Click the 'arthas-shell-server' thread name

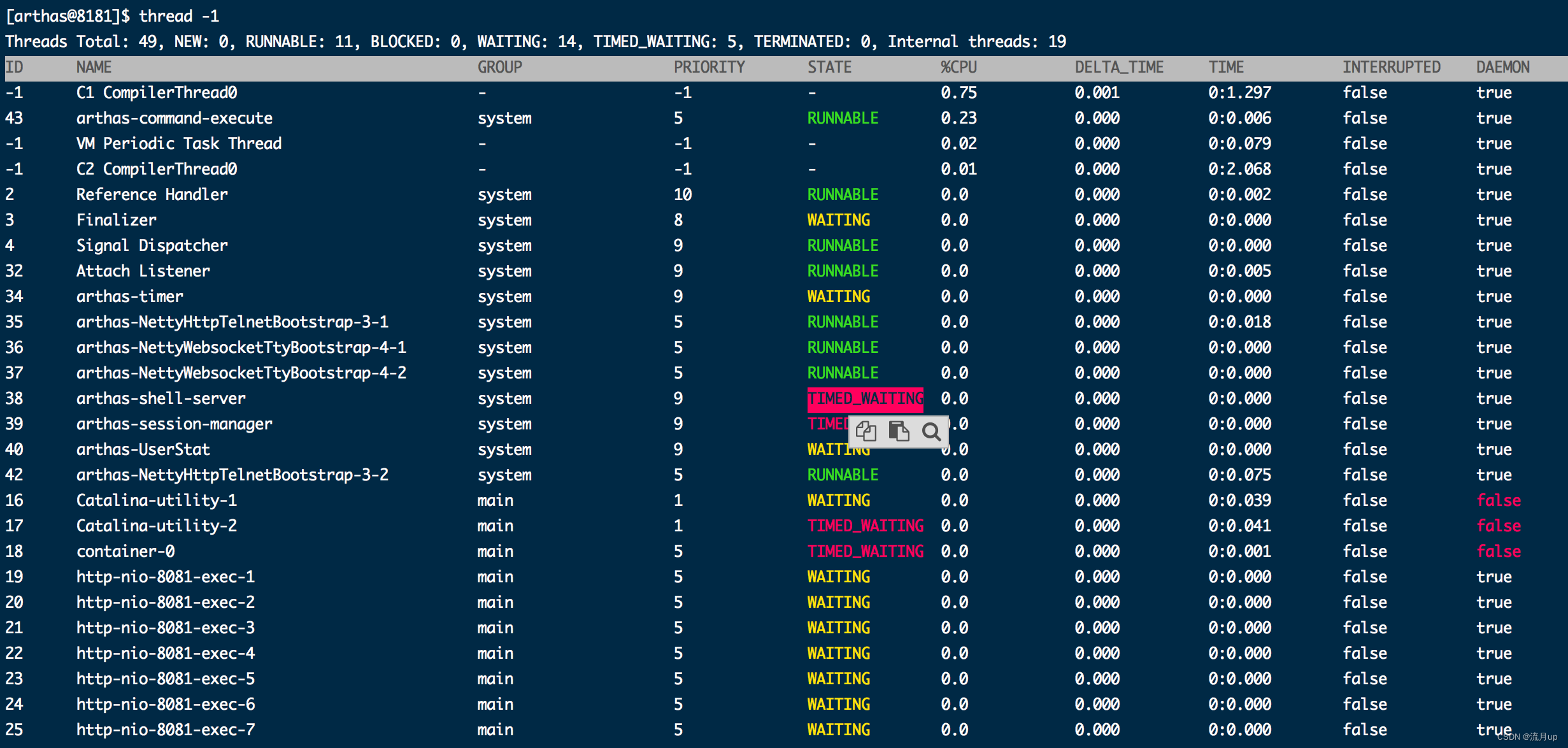click(x=161, y=399)
